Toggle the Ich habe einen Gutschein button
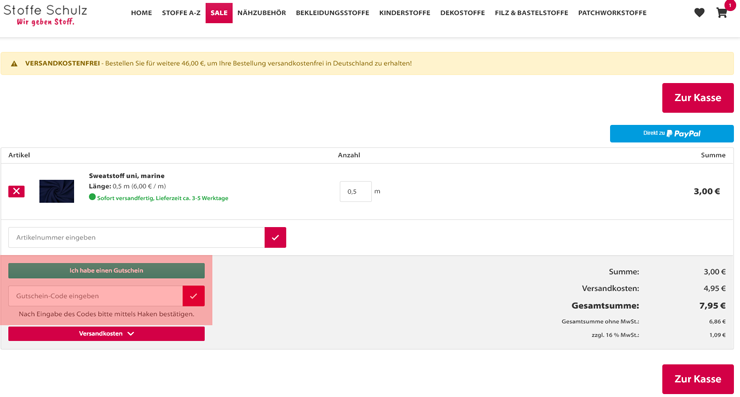 point(106,270)
